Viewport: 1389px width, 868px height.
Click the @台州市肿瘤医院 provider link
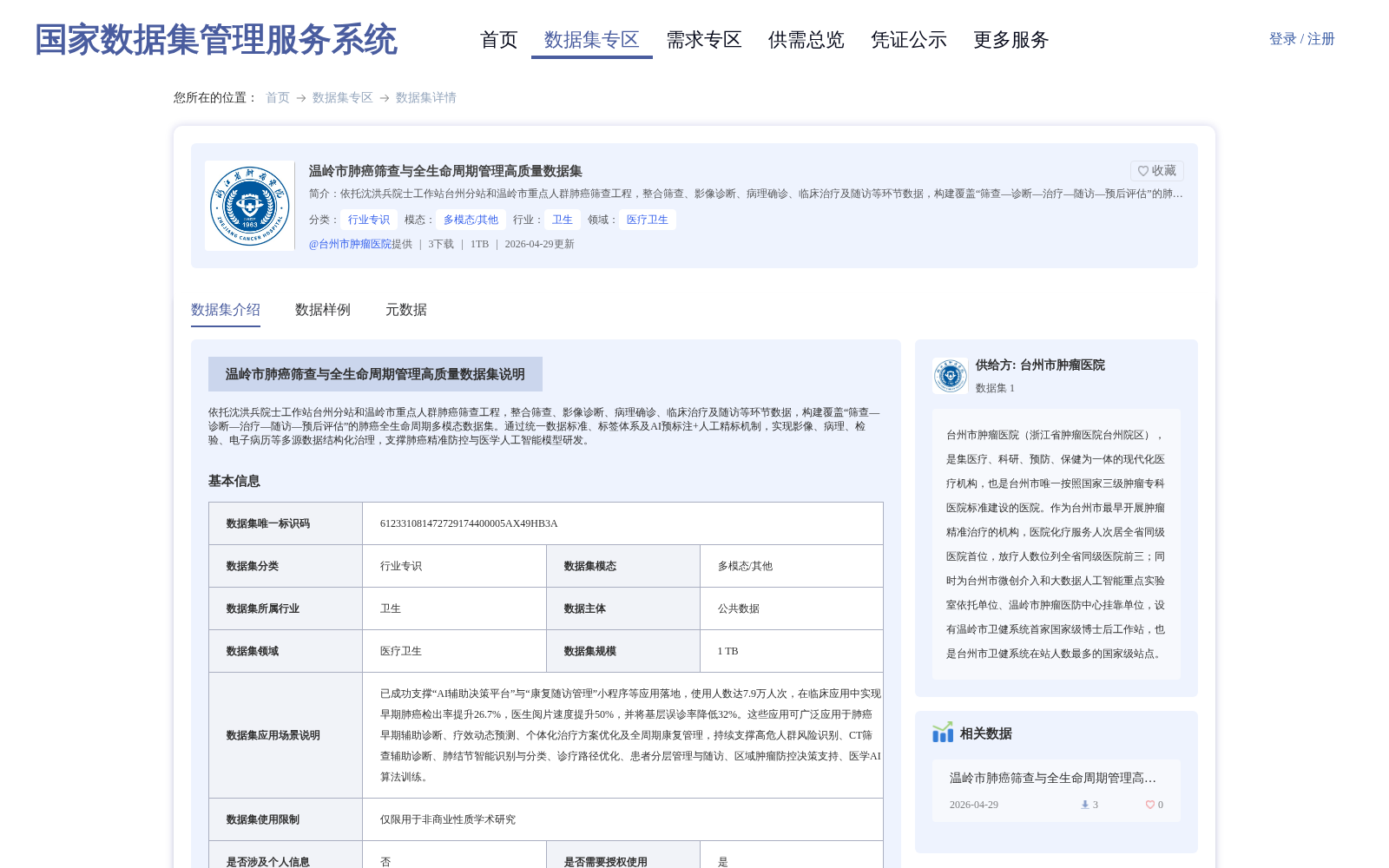350,244
